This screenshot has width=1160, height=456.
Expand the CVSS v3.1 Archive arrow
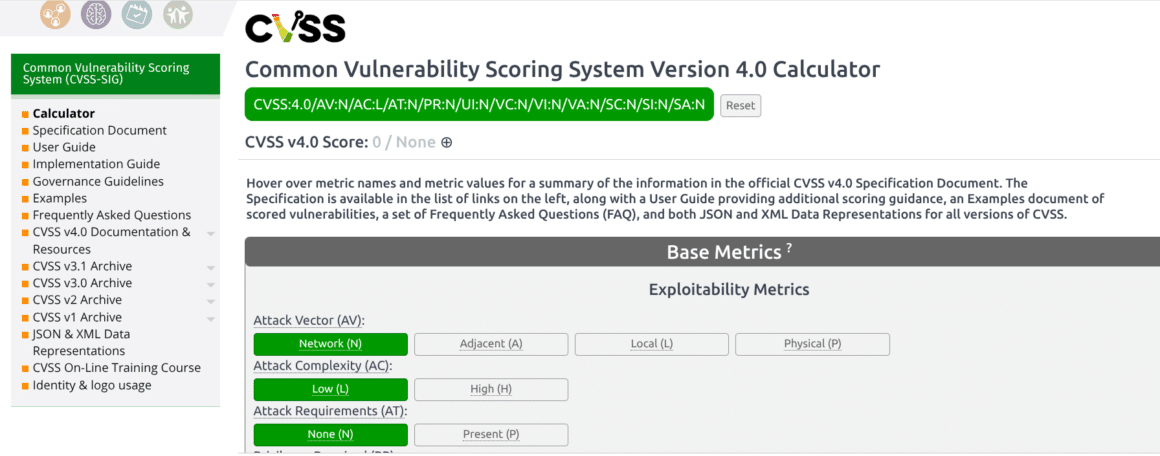211,268
